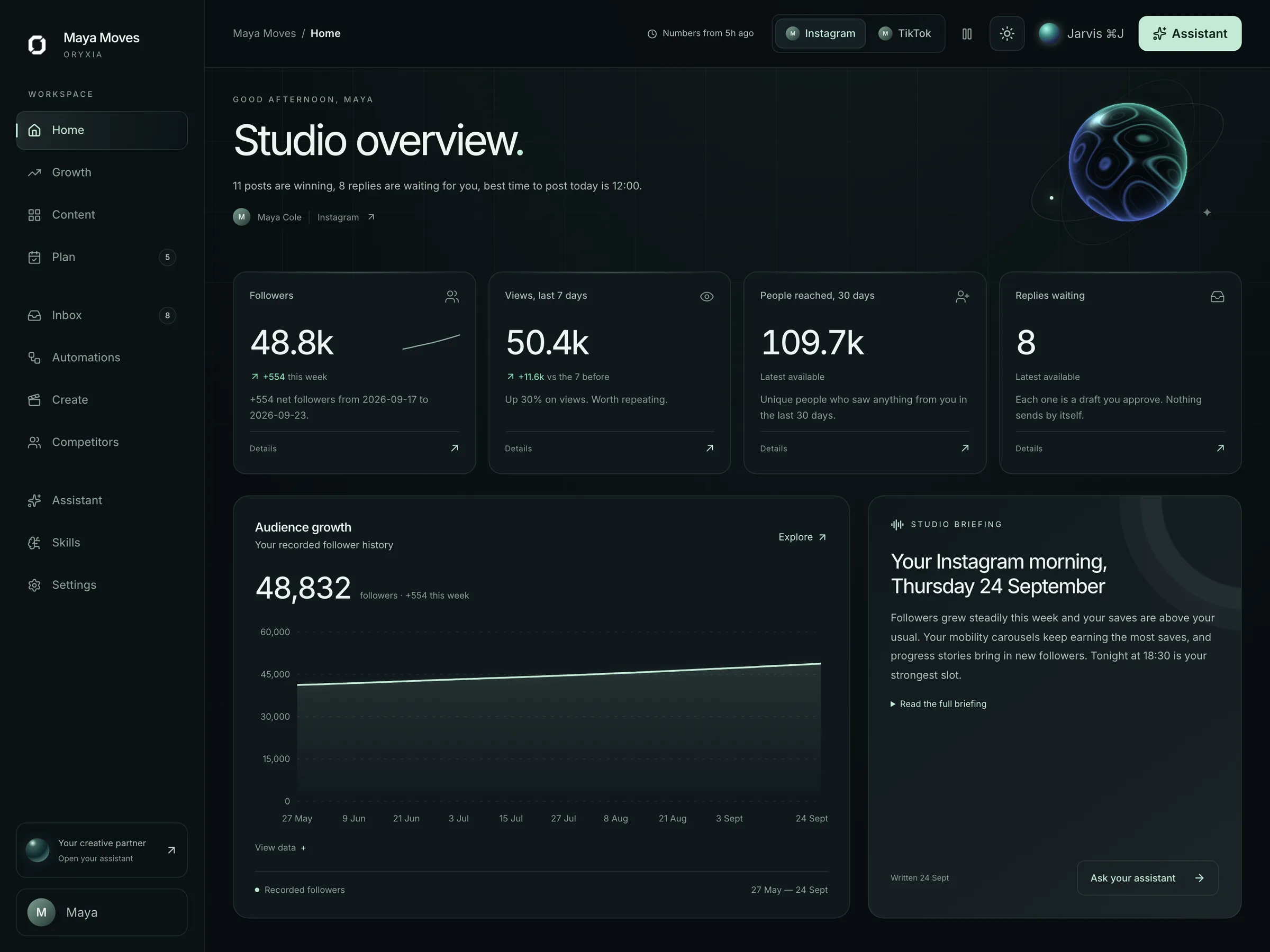The height and width of the screenshot is (952, 1270).
Task: Click the Written 24 Sept note
Action: [x=920, y=878]
